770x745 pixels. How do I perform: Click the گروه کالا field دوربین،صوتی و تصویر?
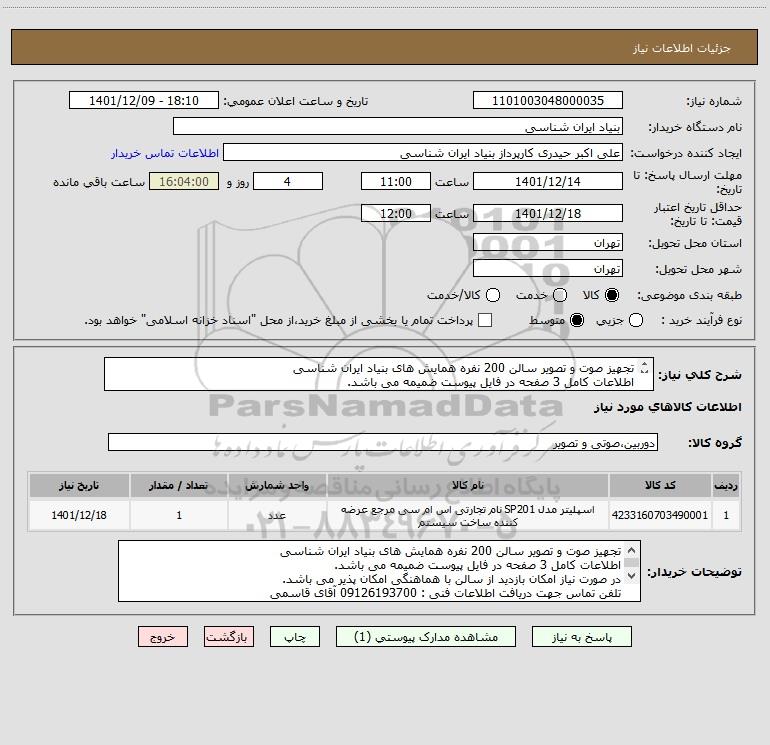383,442
